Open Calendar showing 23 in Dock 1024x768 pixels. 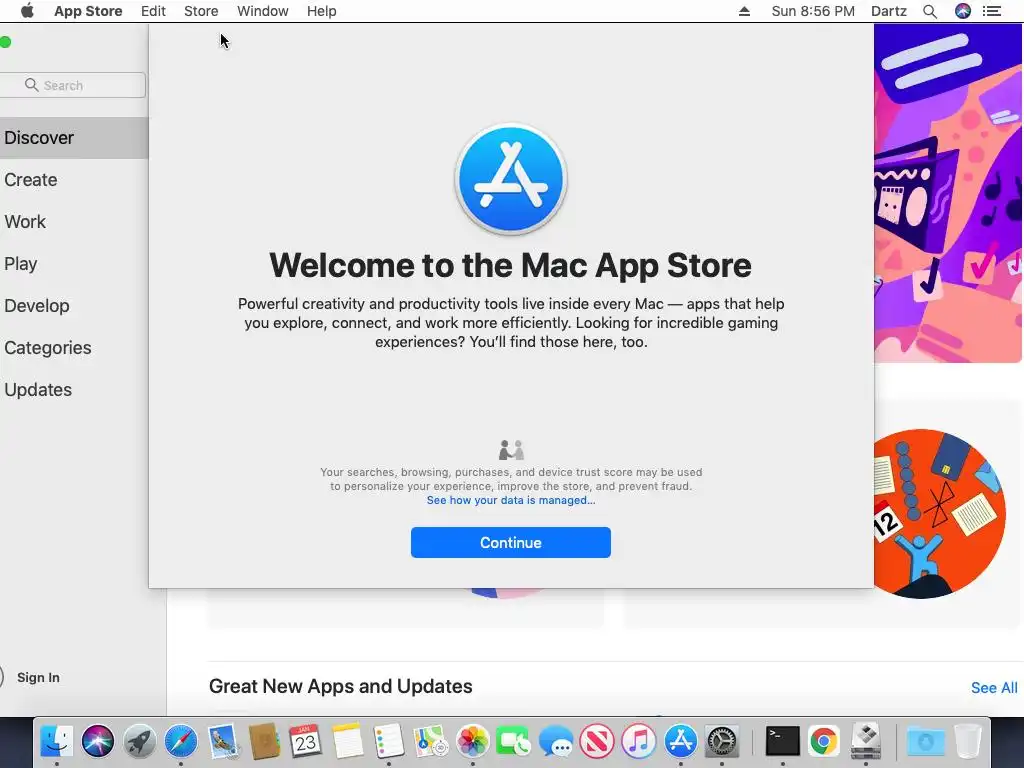point(306,742)
